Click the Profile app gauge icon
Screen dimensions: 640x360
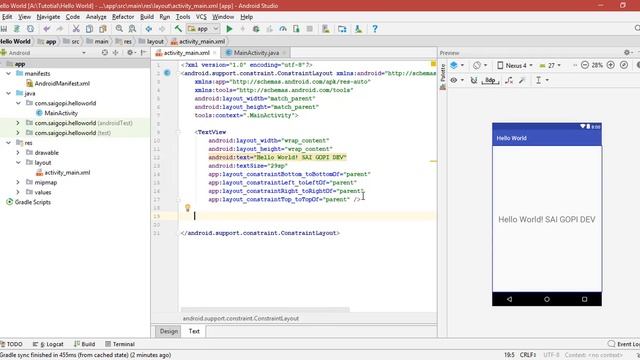pos(283,29)
